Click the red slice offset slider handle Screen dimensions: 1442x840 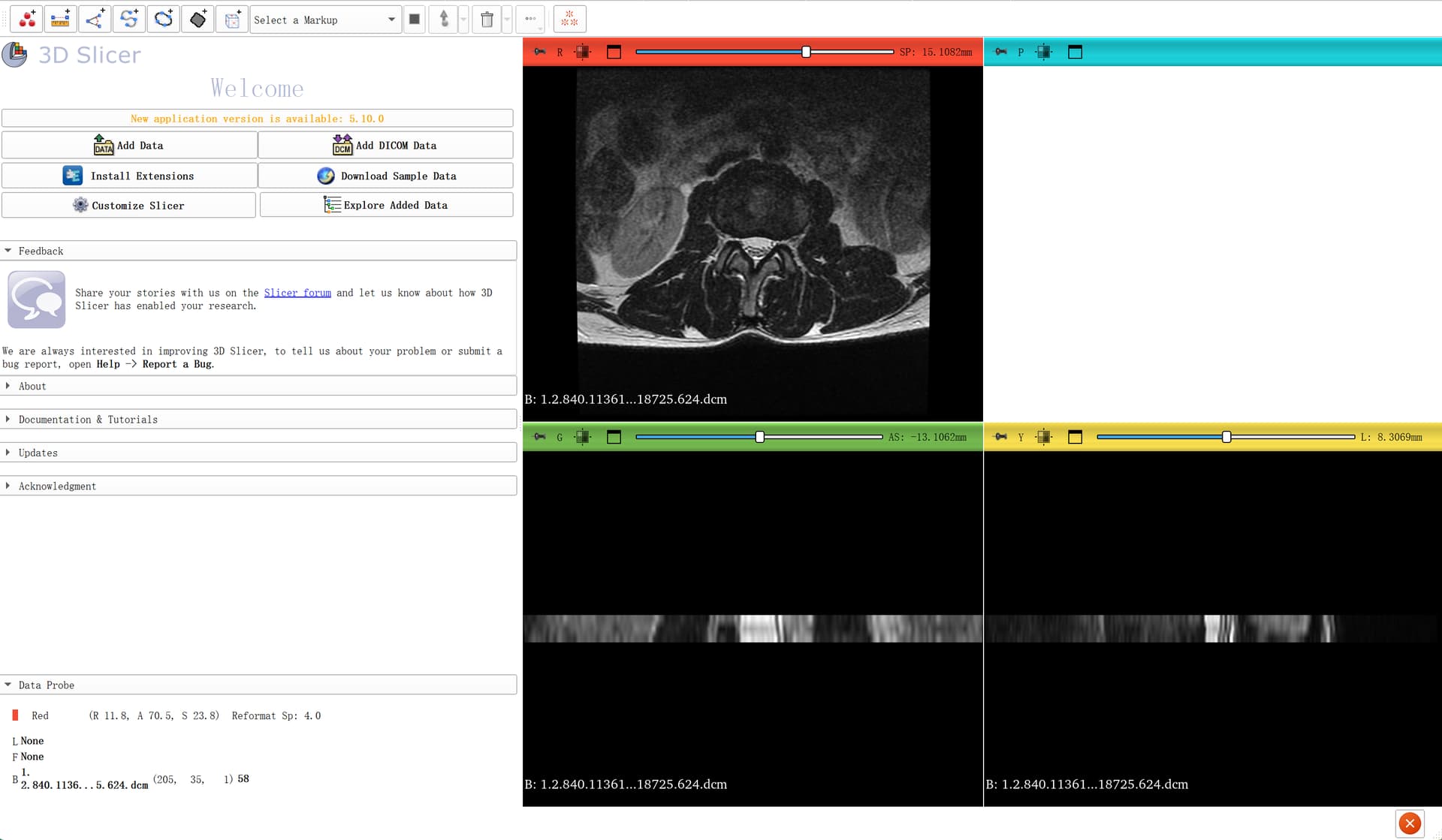[x=806, y=52]
